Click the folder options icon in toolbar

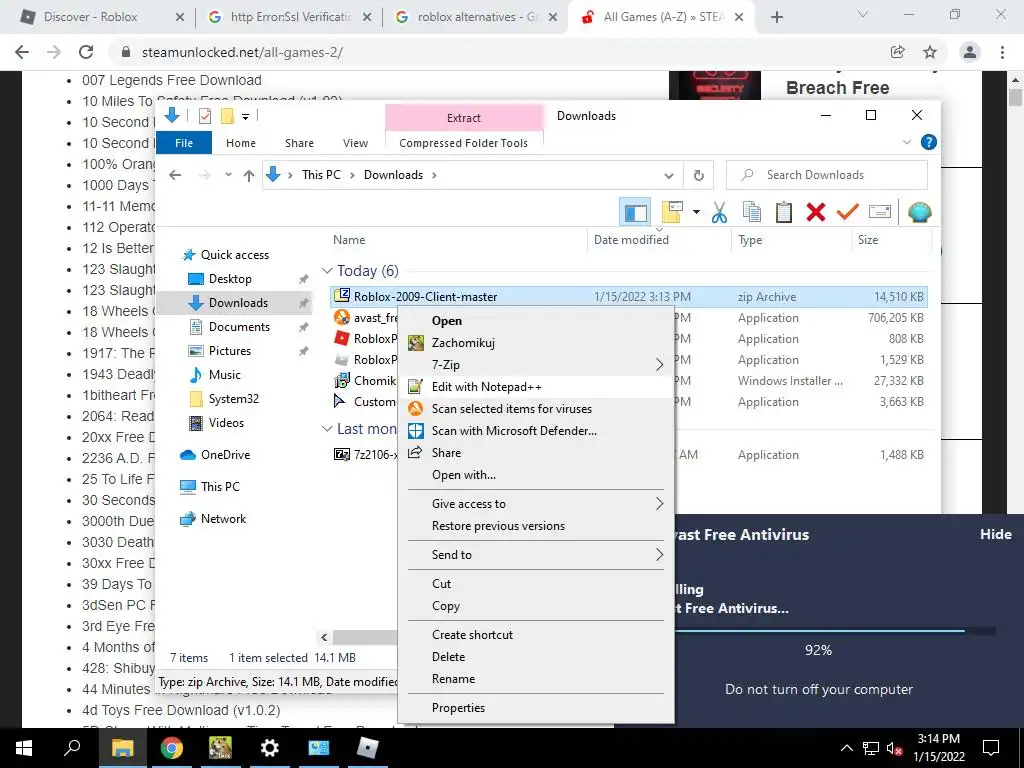(x=673, y=212)
